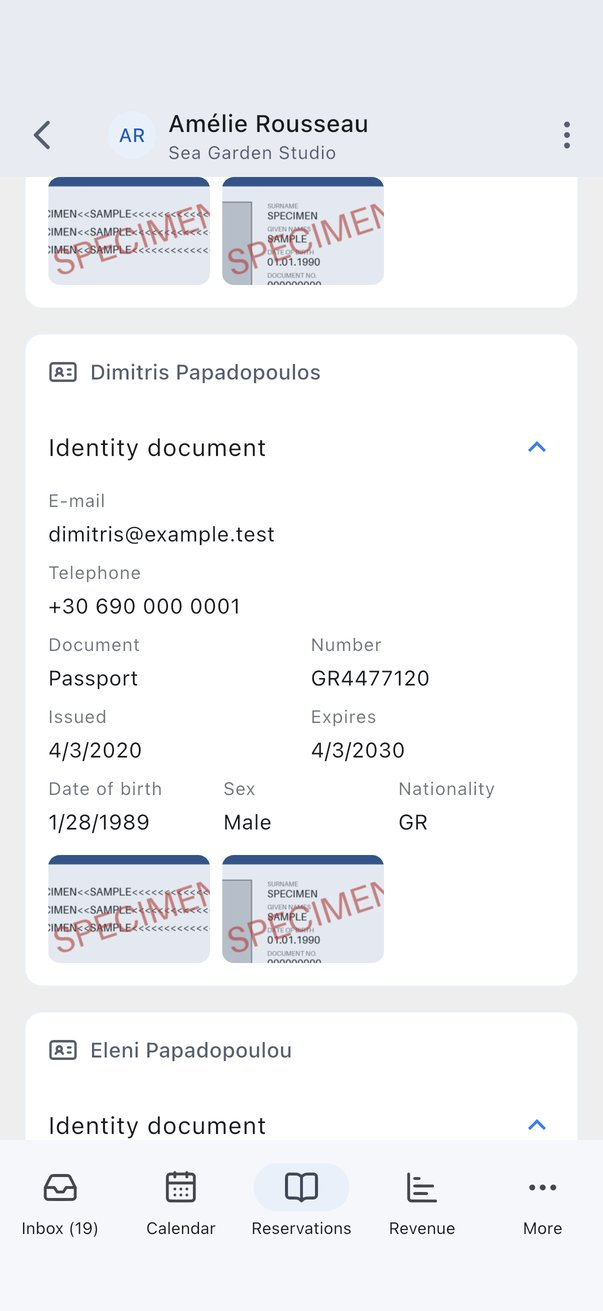The width and height of the screenshot is (603, 1311).
Task: Collapse Eleni's Identity document chevron
Action: [x=537, y=1125]
